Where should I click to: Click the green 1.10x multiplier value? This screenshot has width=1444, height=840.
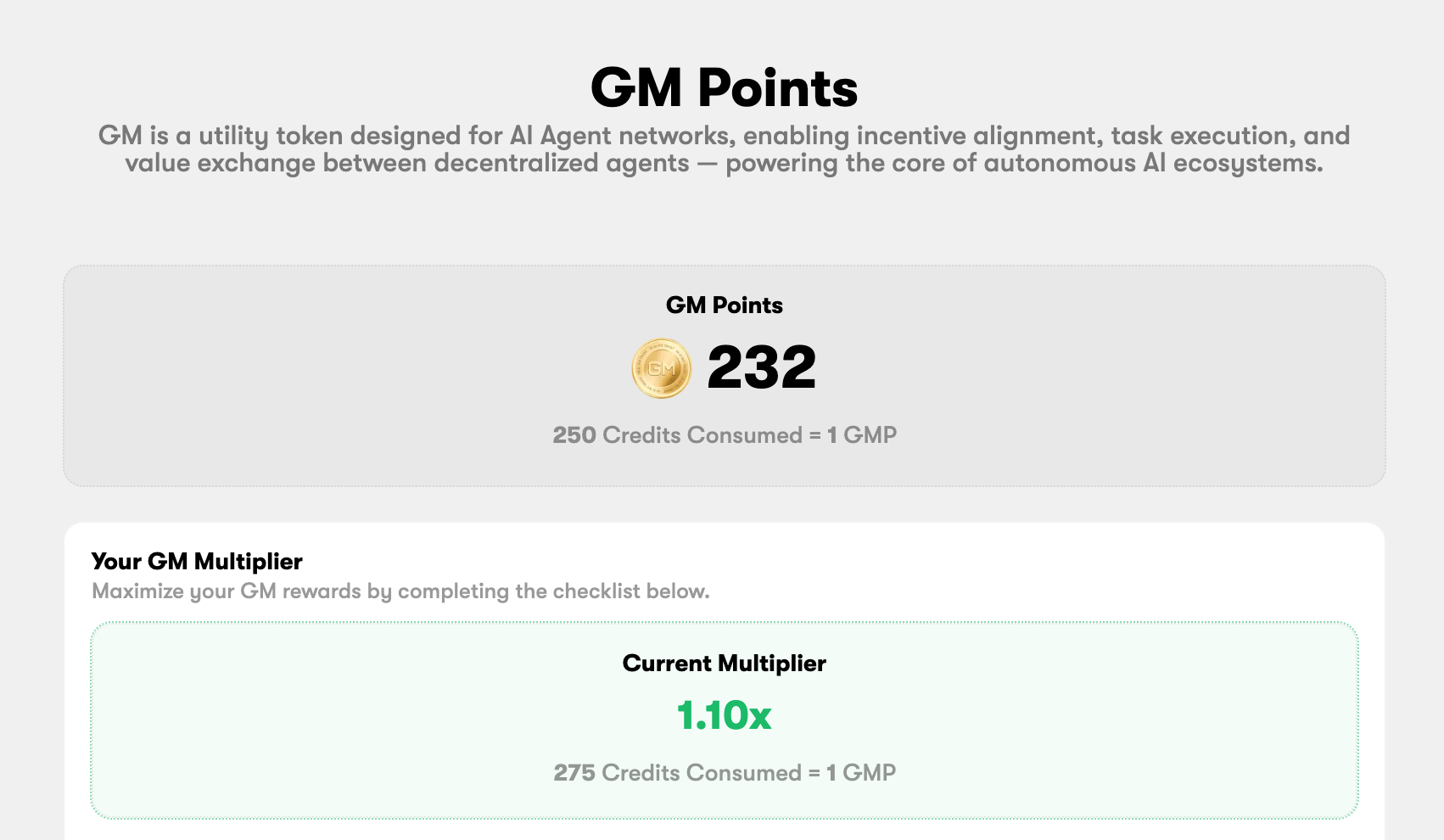724,715
